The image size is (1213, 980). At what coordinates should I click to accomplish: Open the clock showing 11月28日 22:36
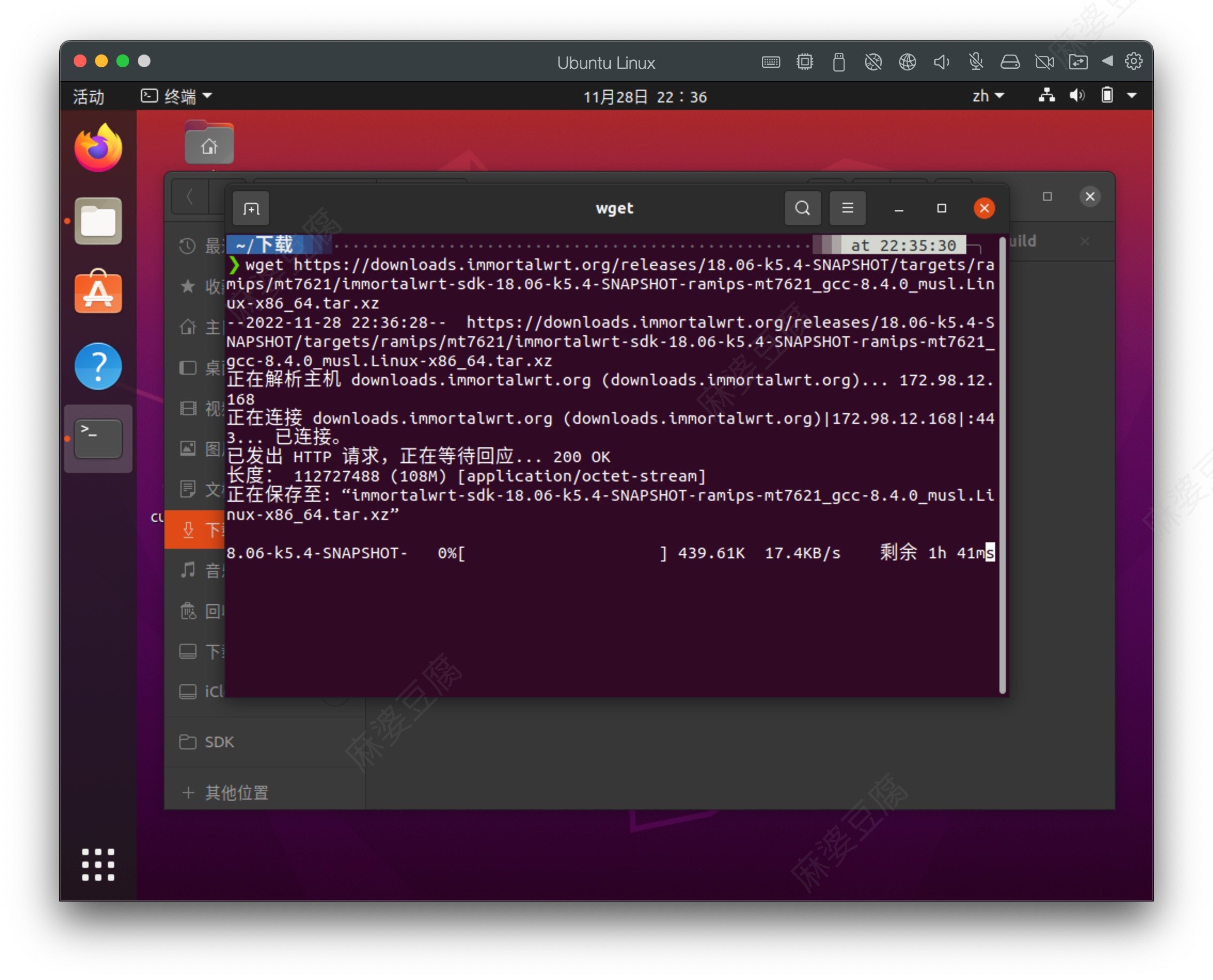coord(645,97)
